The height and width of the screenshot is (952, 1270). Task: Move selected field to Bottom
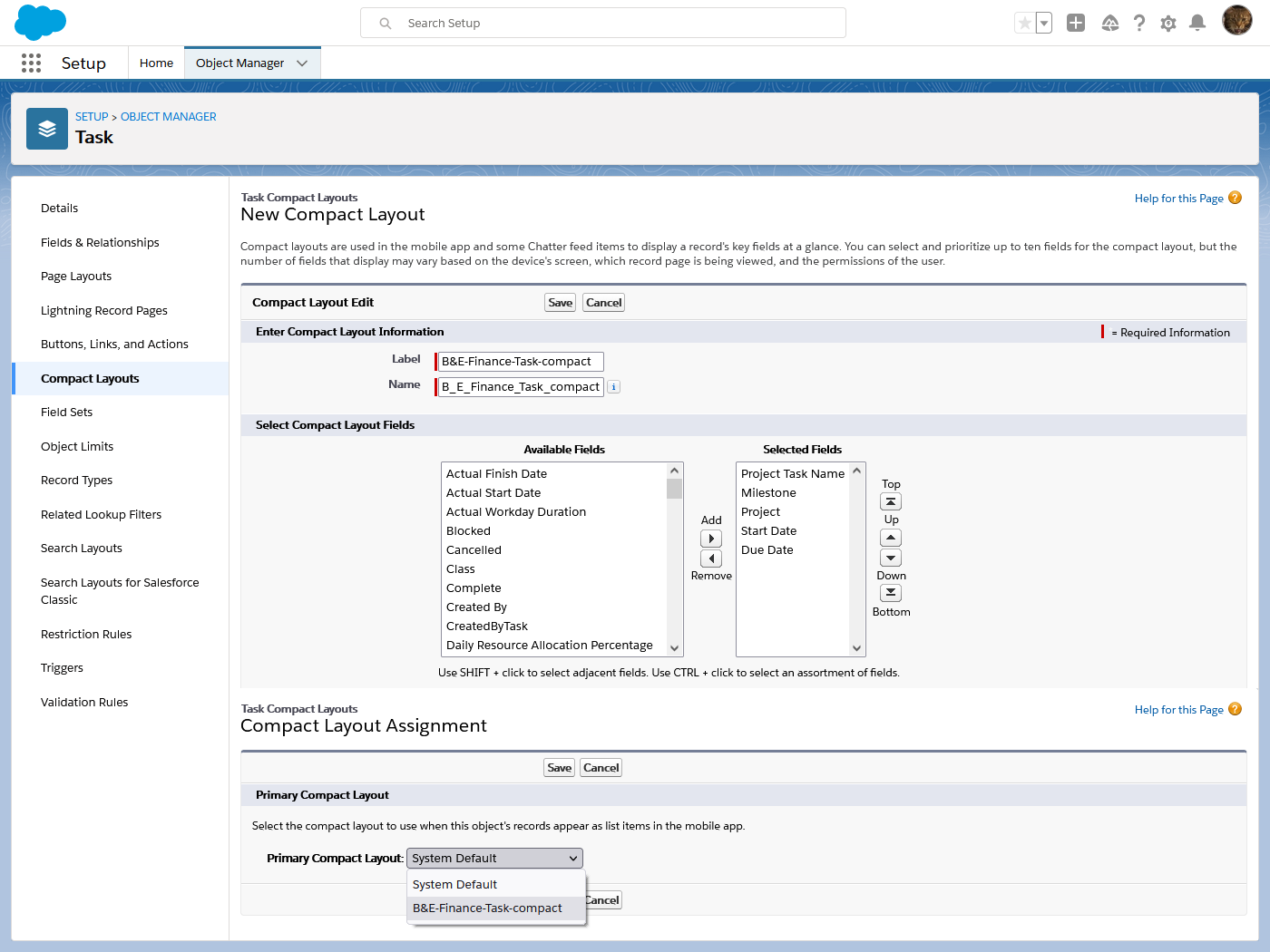point(891,593)
